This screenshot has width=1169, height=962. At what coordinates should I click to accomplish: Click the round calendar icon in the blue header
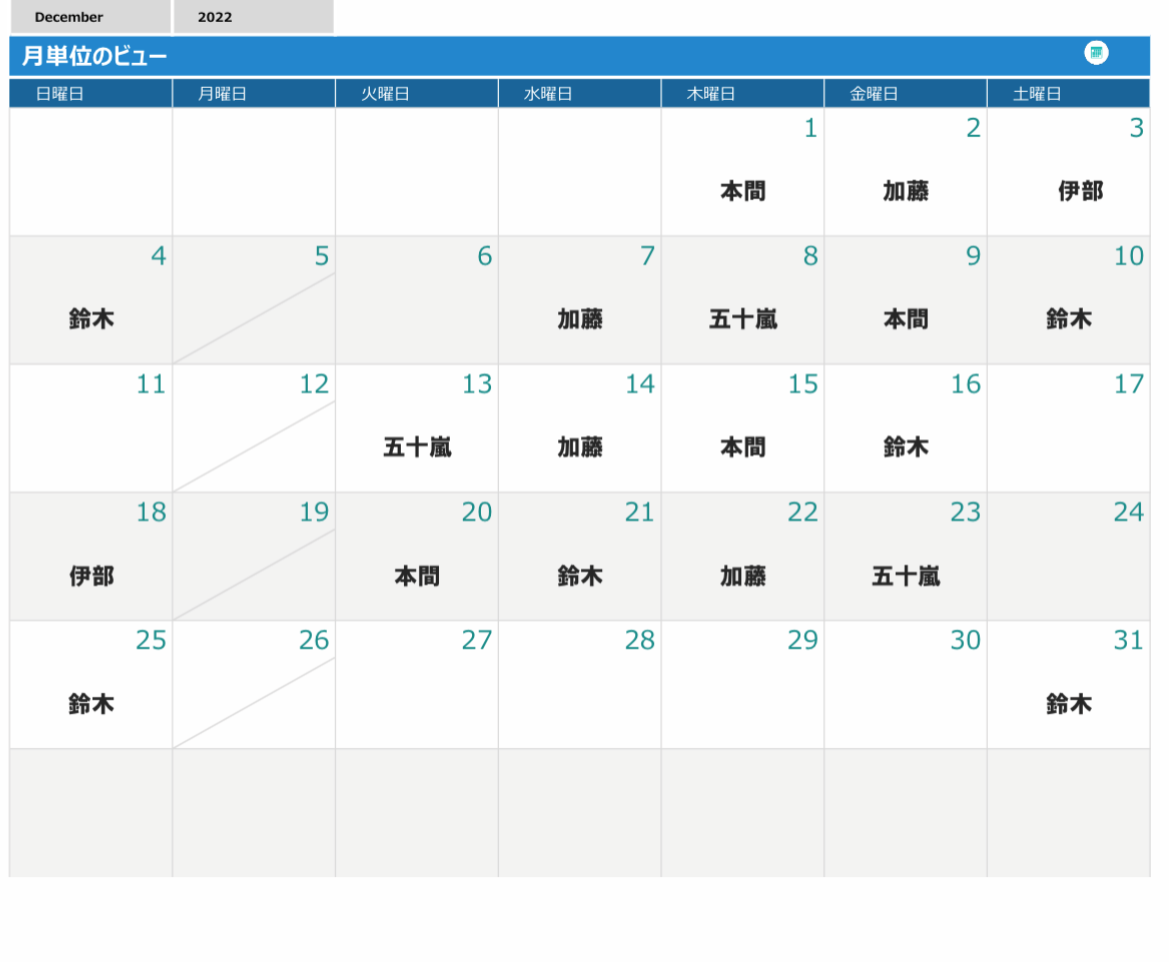click(1096, 53)
